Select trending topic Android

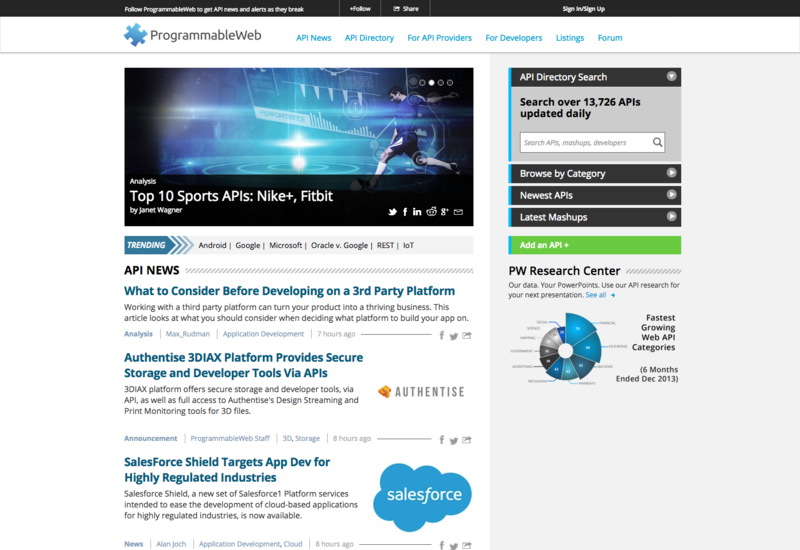(x=212, y=245)
